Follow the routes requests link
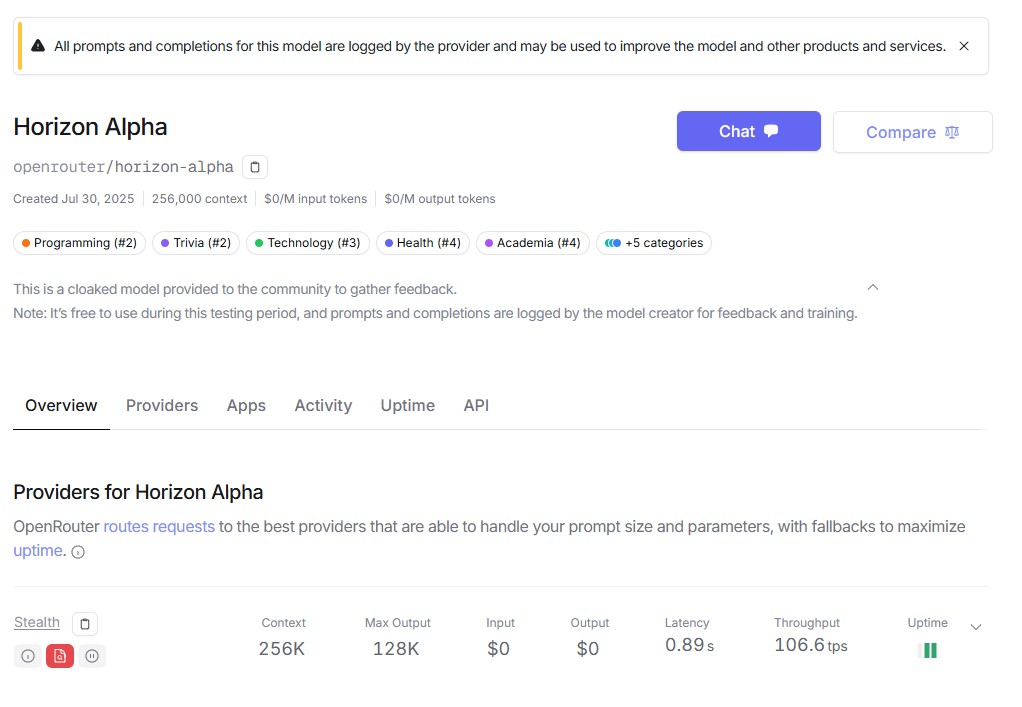Viewport: 1022px width, 707px height. pyautogui.click(x=159, y=527)
